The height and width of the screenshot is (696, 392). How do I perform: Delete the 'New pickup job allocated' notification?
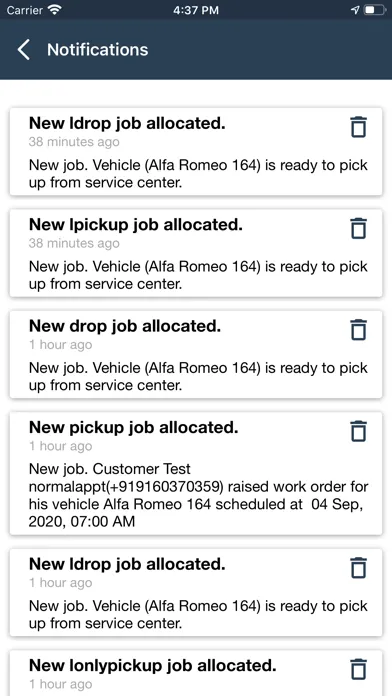coord(358,431)
